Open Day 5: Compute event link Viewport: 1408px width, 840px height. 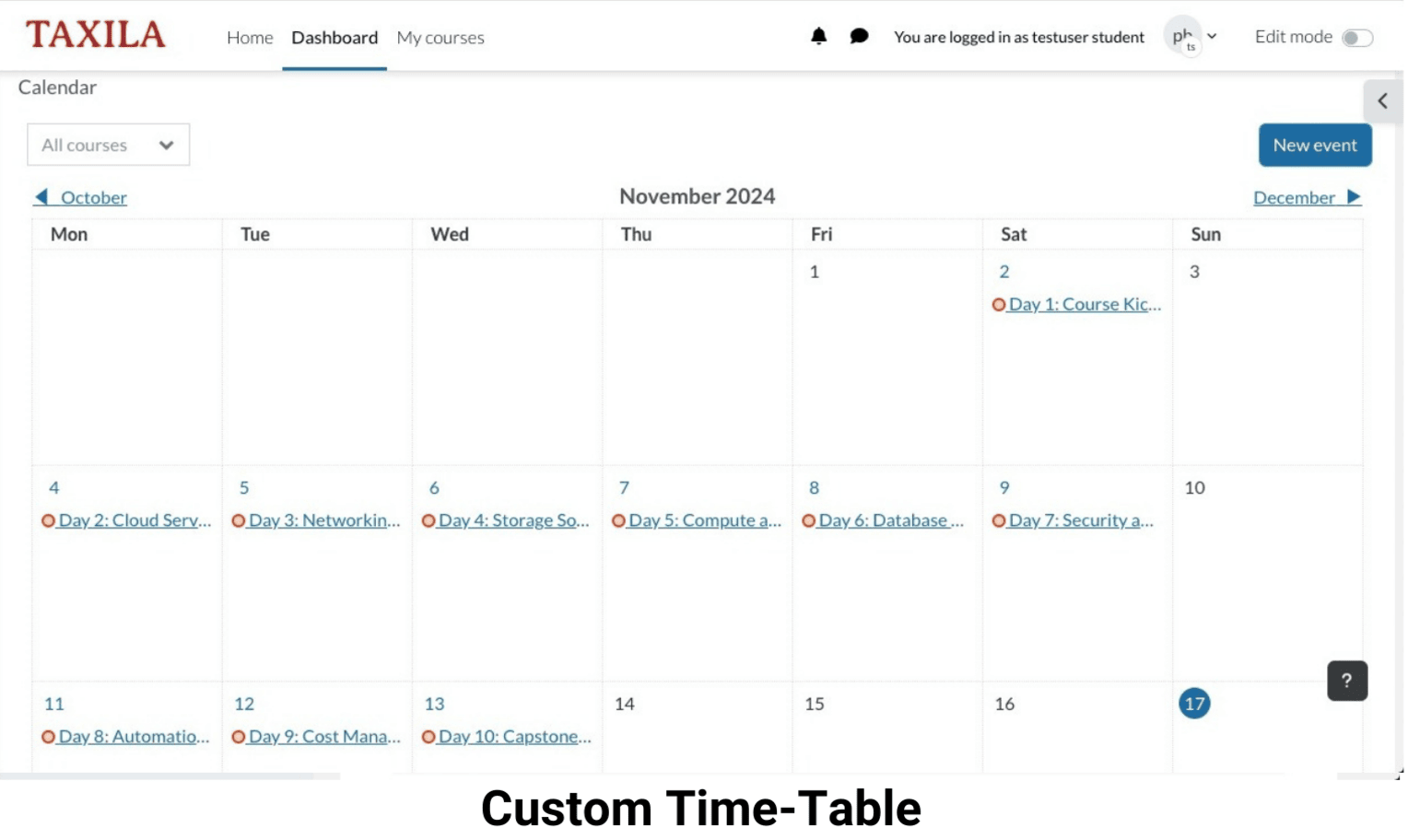pyautogui.click(x=704, y=520)
